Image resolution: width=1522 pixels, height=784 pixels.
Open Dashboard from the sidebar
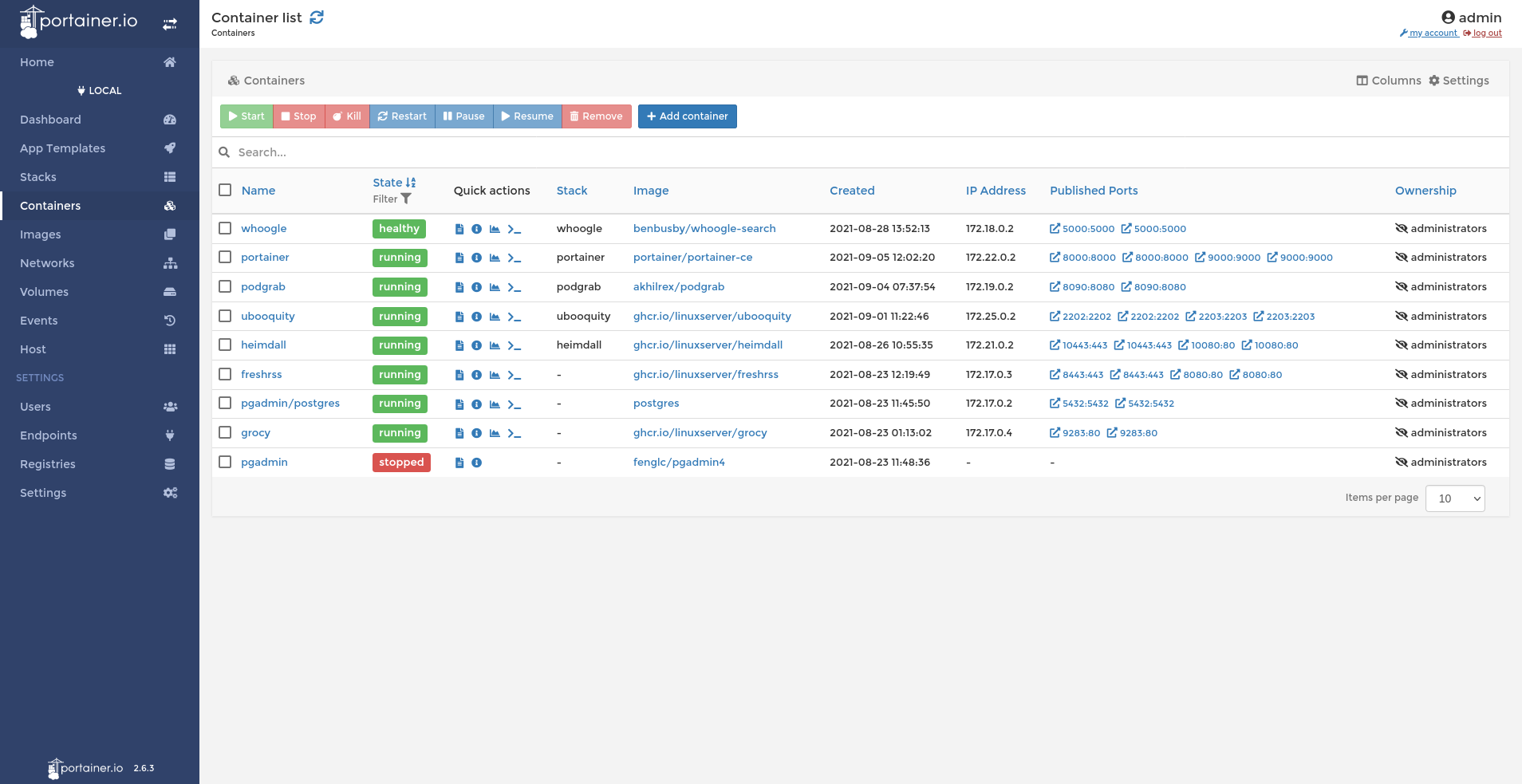point(100,120)
